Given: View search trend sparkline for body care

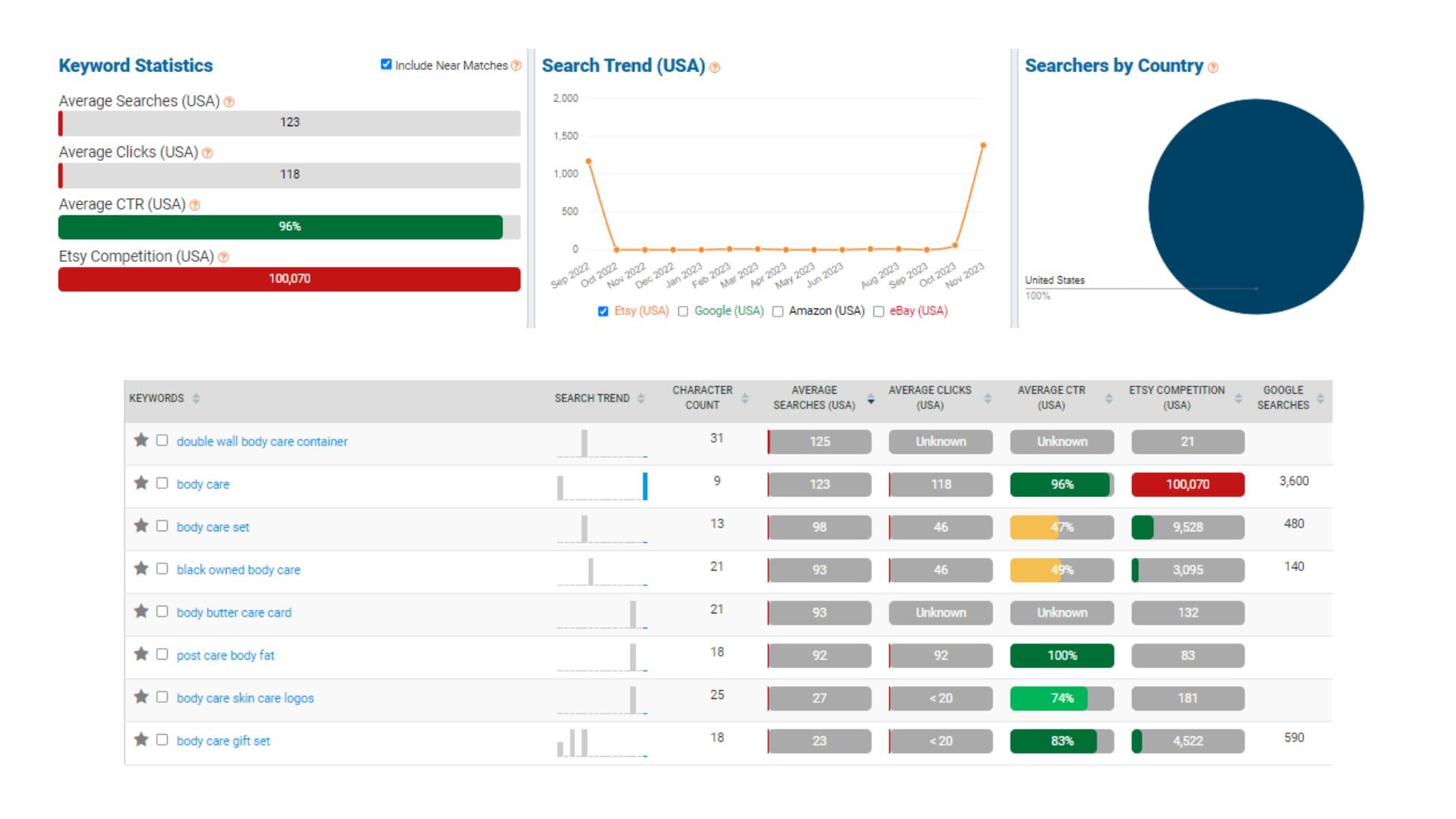Looking at the screenshot, I should pos(602,486).
